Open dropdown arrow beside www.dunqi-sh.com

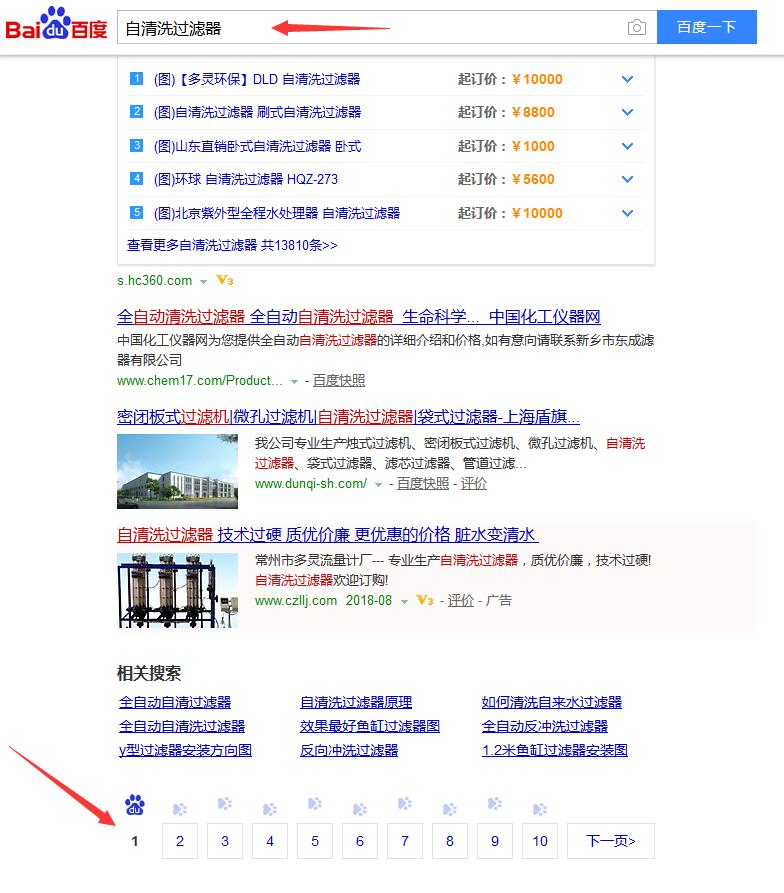click(x=378, y=484)
